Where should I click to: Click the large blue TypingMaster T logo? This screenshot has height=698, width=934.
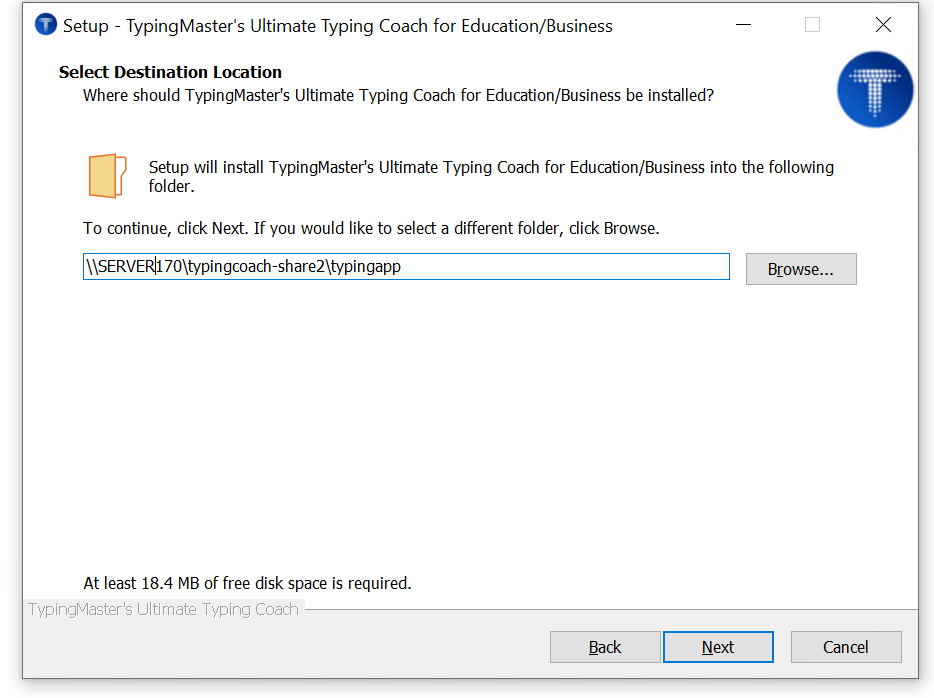(x=874, y=89)
